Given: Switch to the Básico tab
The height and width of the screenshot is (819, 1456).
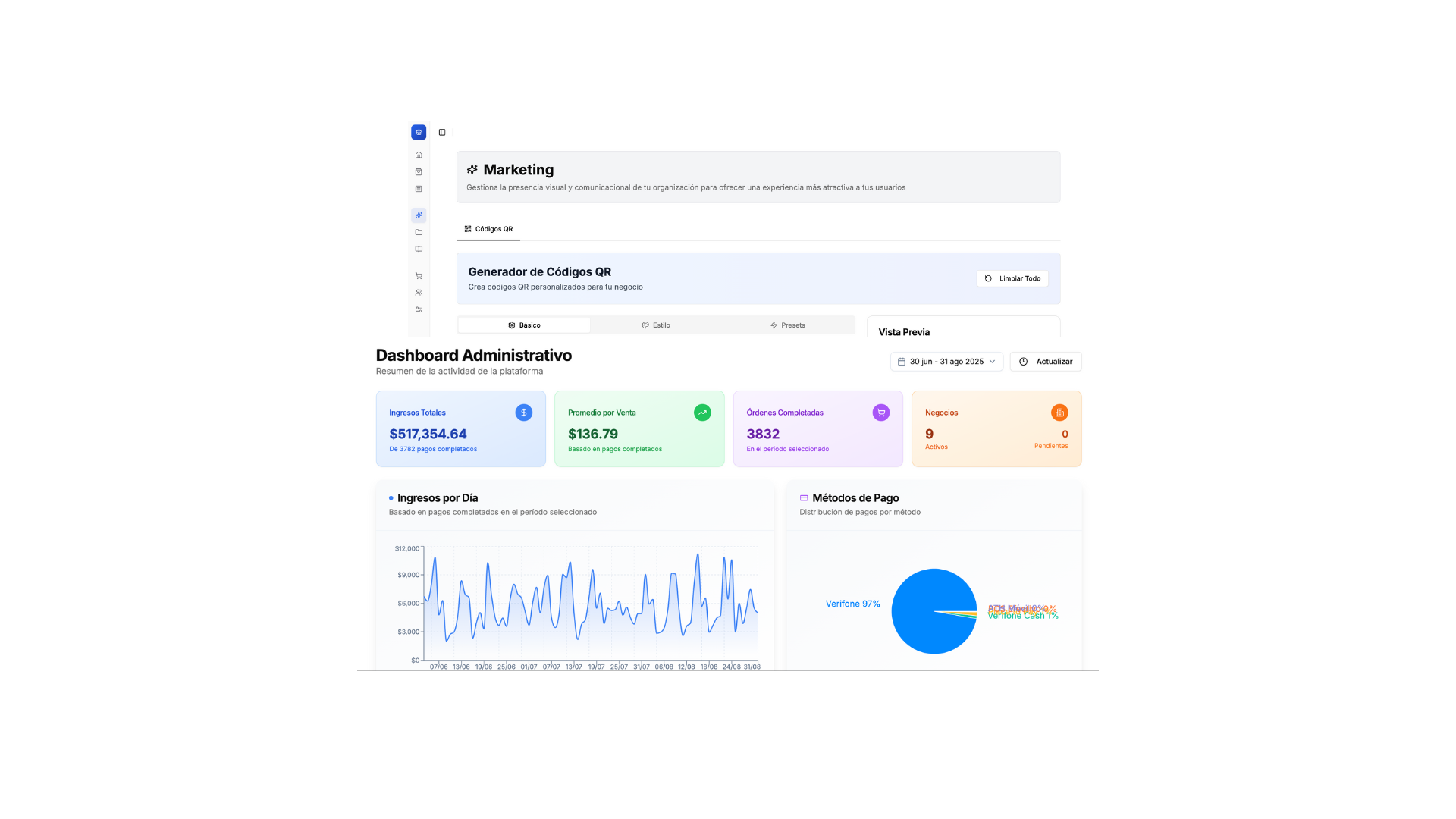Looking at the screenshot, I should coord(524,325).
